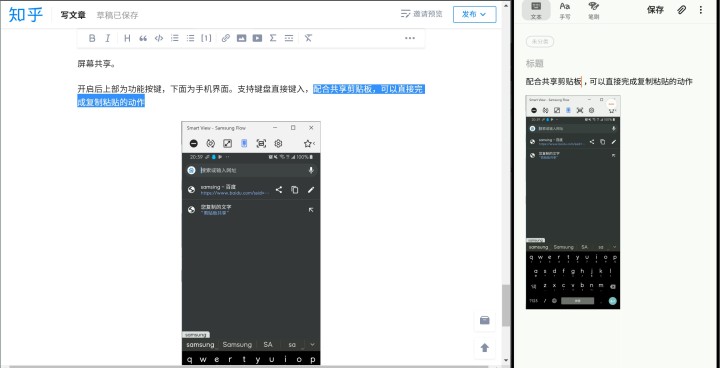This screenshot has width=720, height=368.
Task: Click the 知乎 logo
Action: click(26, 14)
